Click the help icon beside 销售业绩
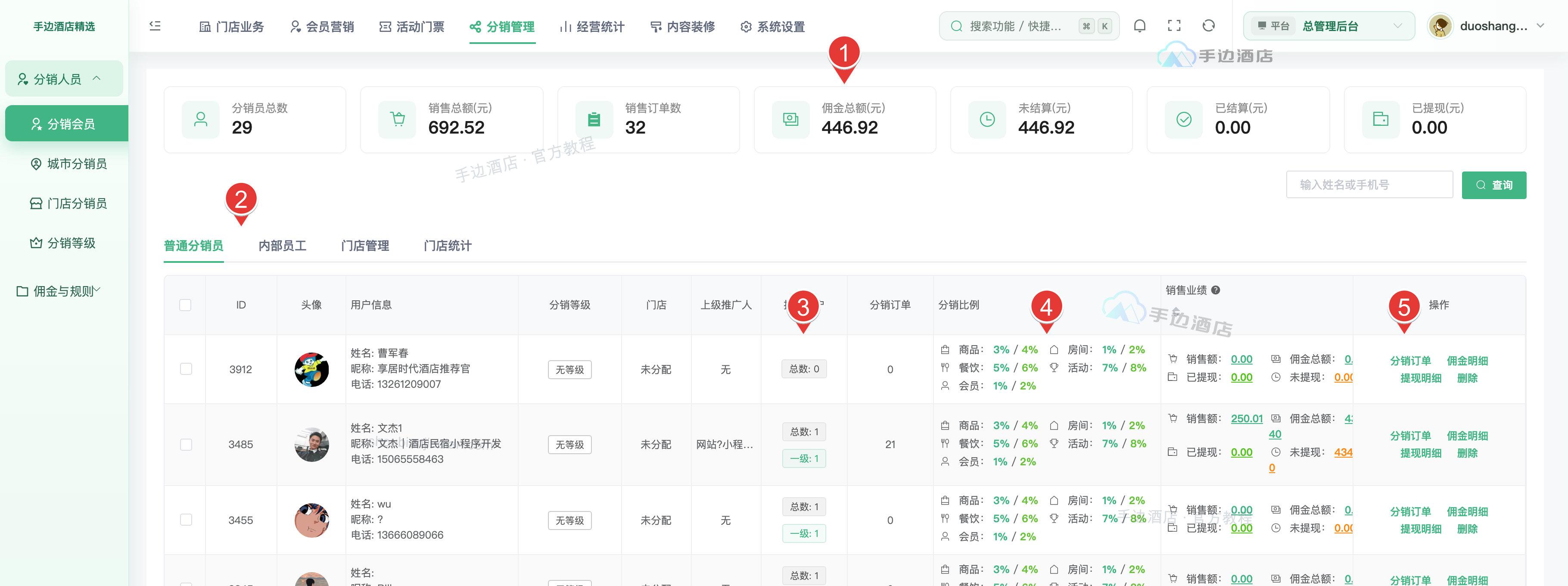The image size is (1568, 586). (x=1216, y=290)
